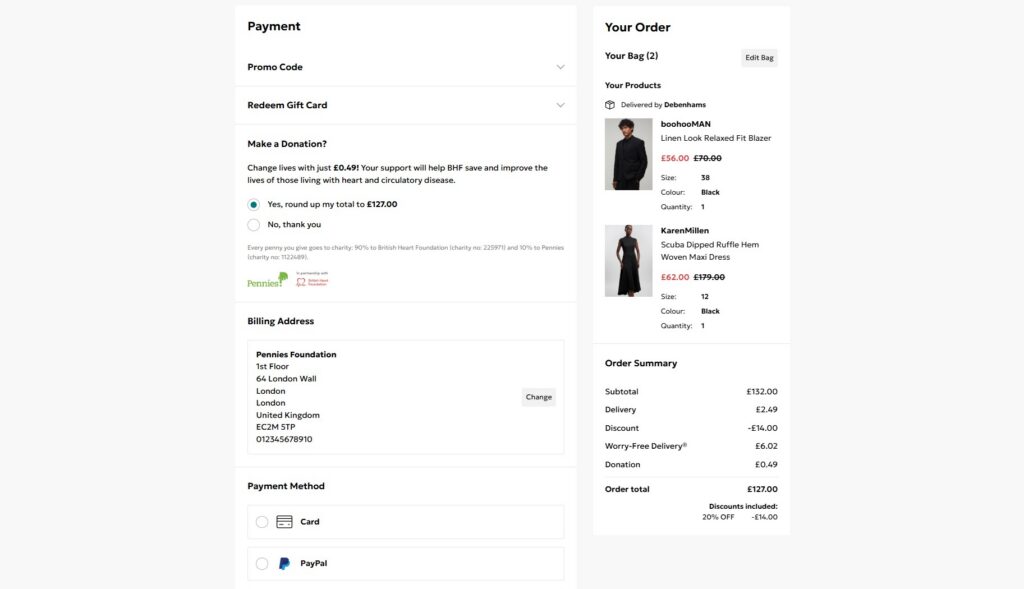
Task: Click the British Heart Foundation logo
Action: (311, 280)
